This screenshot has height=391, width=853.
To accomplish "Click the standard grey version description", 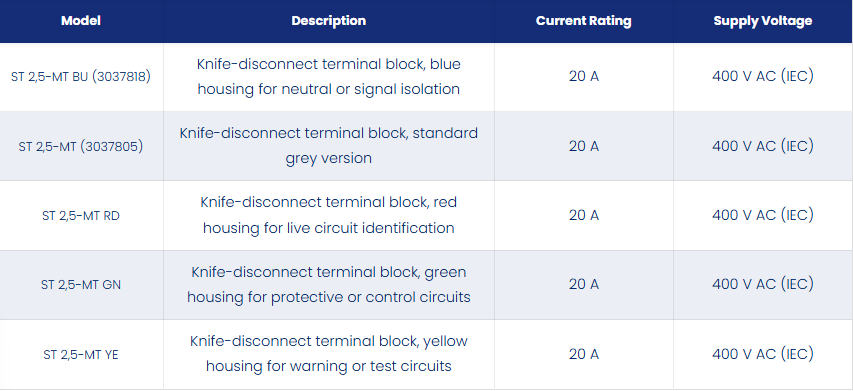I will pos(329,146).
